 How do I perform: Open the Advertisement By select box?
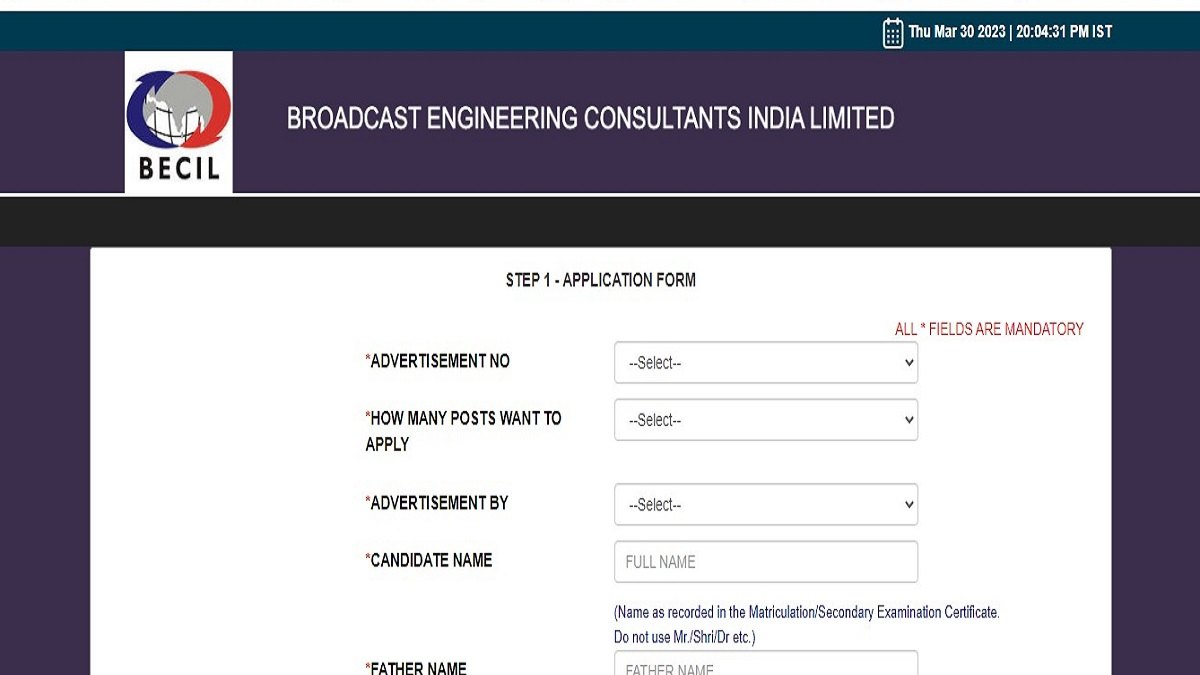(x=766, y=505)
